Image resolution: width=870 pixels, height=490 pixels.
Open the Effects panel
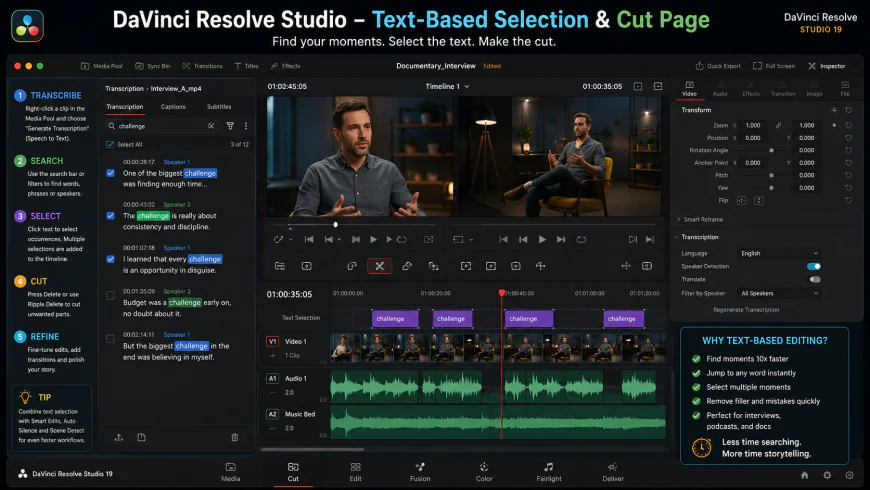click(x=285, y=66)
